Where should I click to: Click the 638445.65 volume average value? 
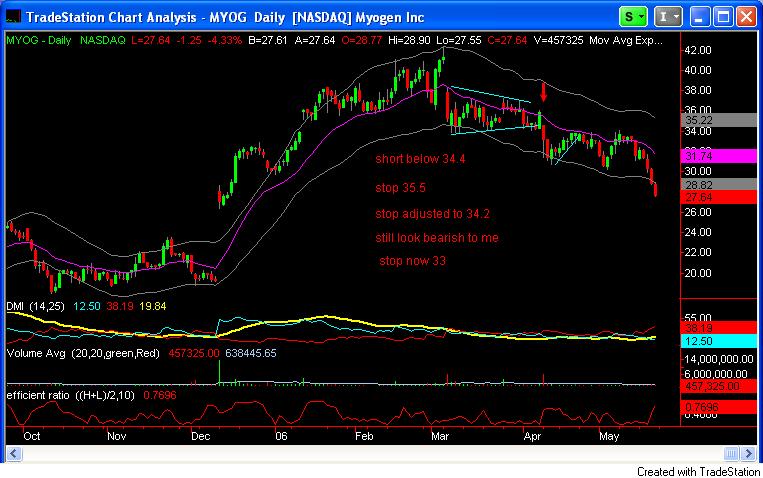pos(251,353)
